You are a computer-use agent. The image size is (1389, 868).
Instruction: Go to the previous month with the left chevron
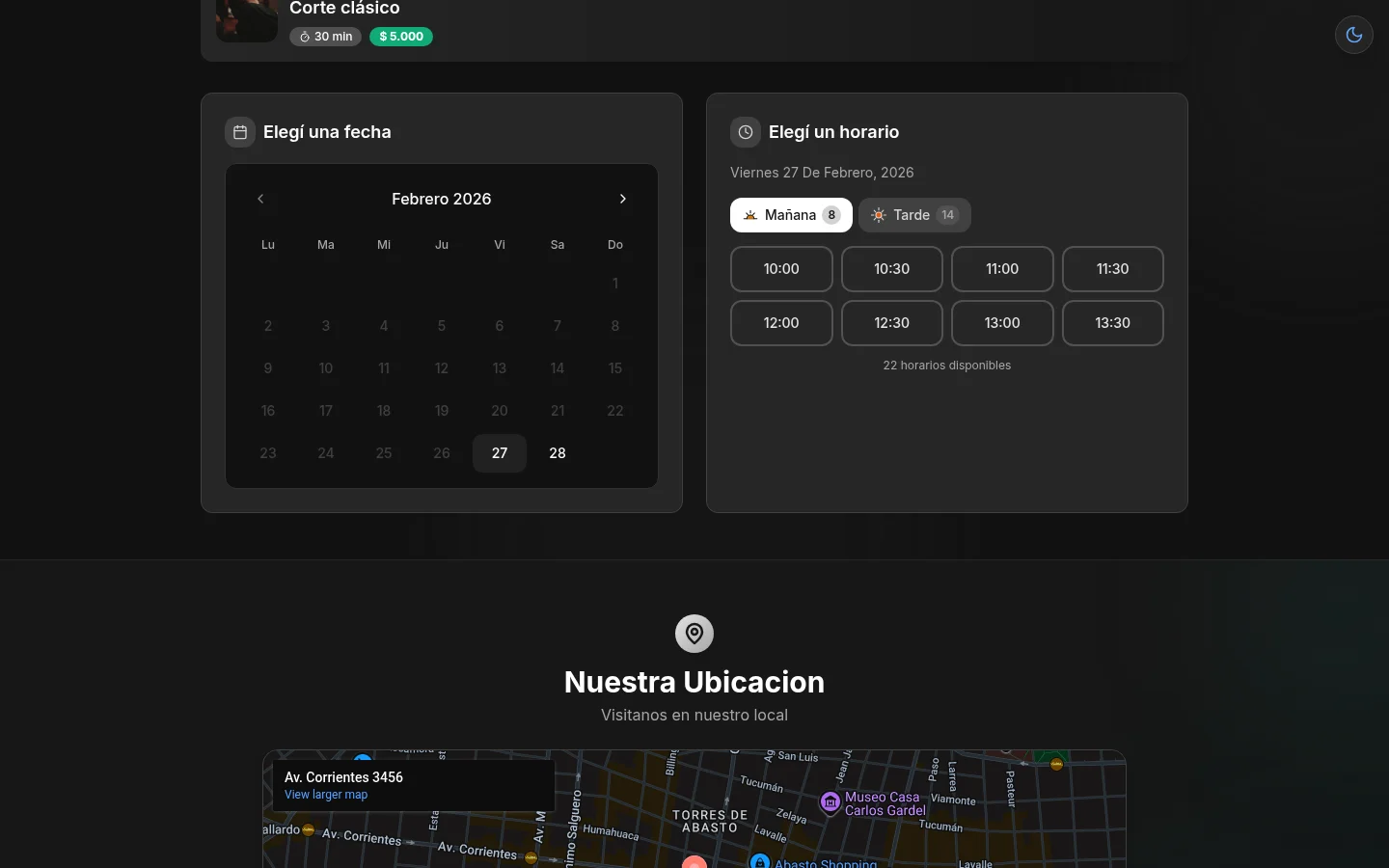pyautogui.click(x=260, y=199)
